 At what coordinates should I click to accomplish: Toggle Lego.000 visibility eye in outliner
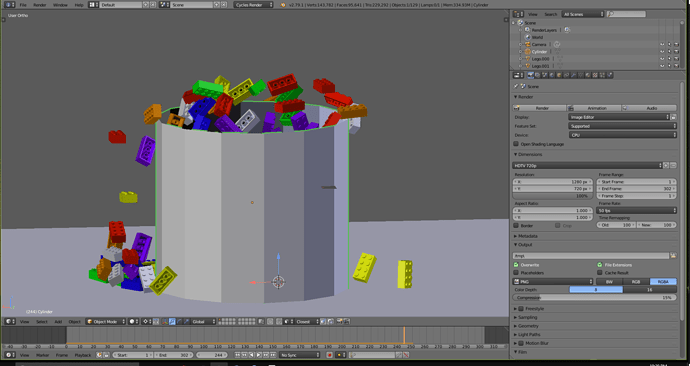[662, 59]
